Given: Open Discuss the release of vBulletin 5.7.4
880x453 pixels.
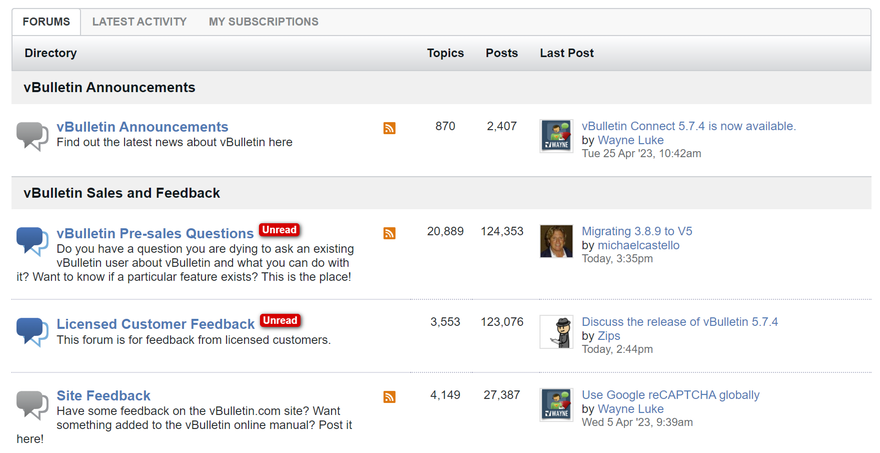Looking at the screenshot, I should click(680, 322).
